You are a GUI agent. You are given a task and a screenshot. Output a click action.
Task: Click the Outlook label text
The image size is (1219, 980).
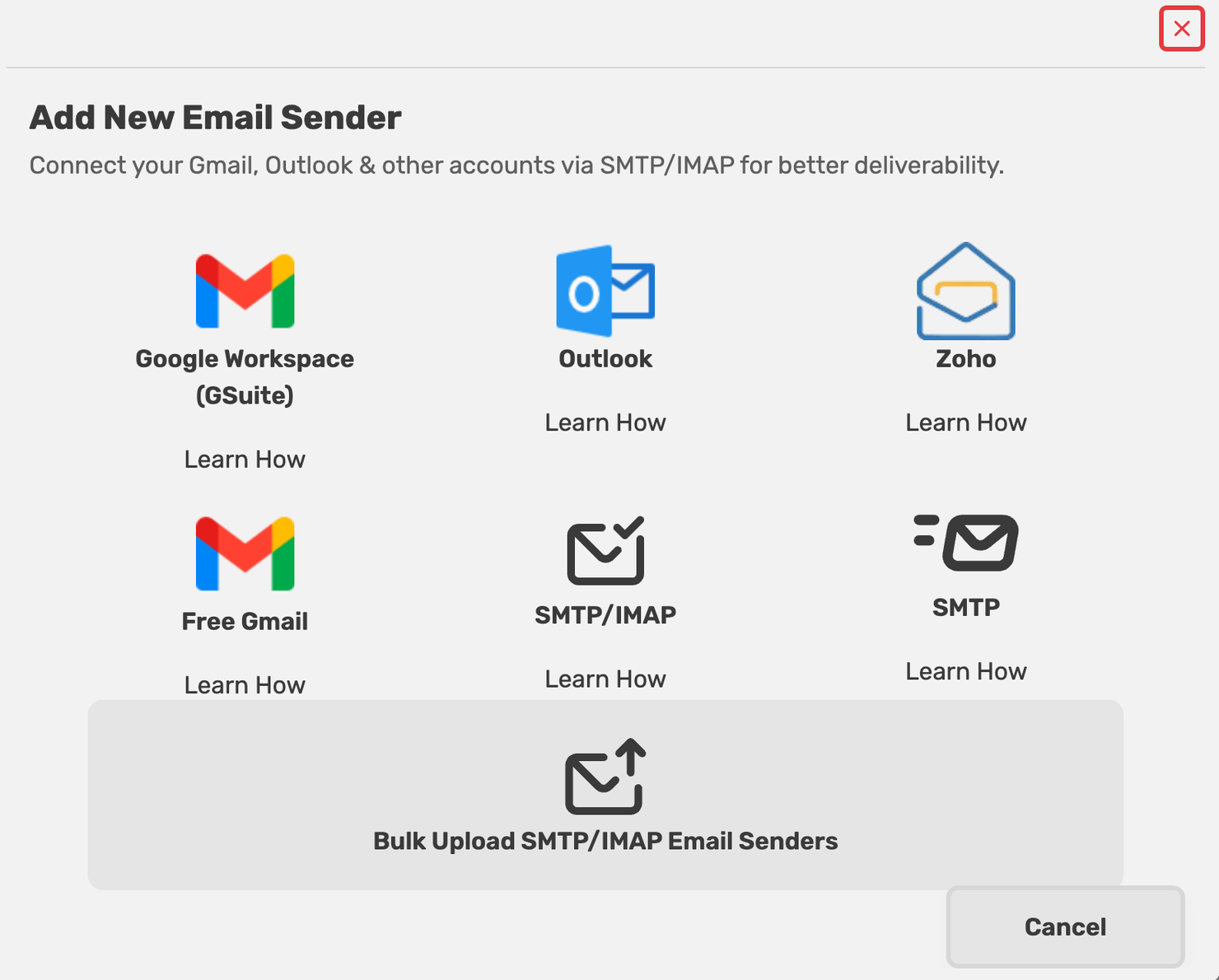(x=605, y=359)
